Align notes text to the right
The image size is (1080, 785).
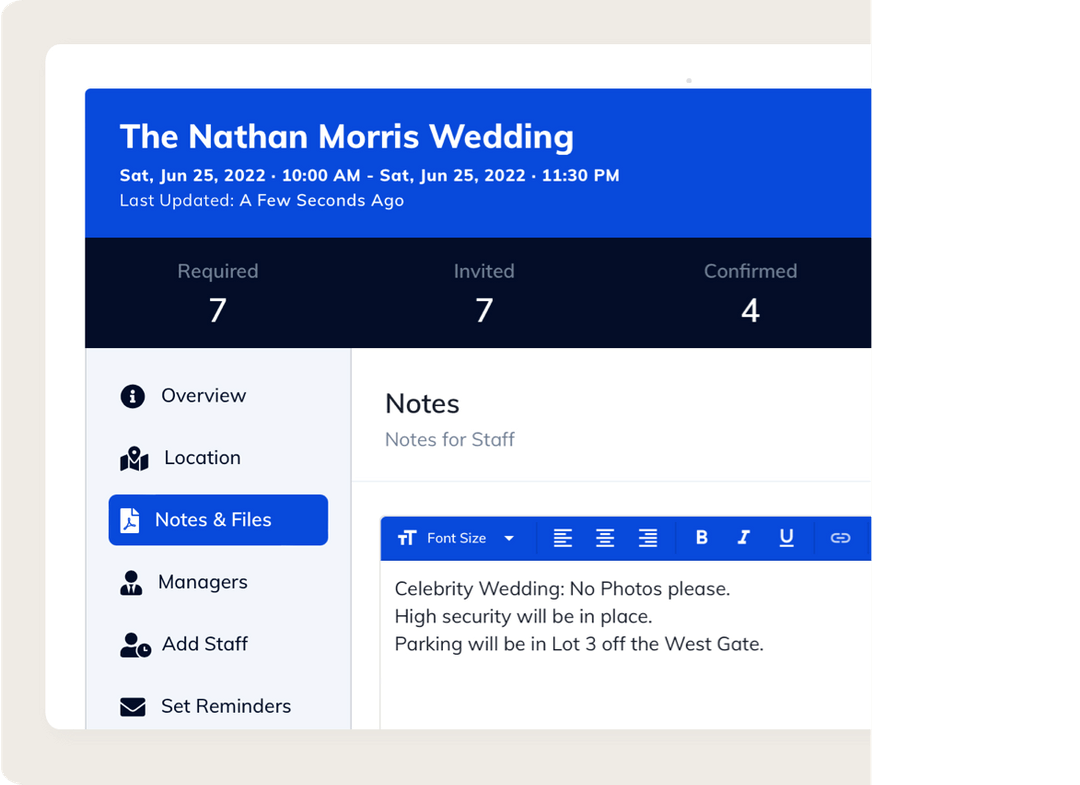point(648,538)
